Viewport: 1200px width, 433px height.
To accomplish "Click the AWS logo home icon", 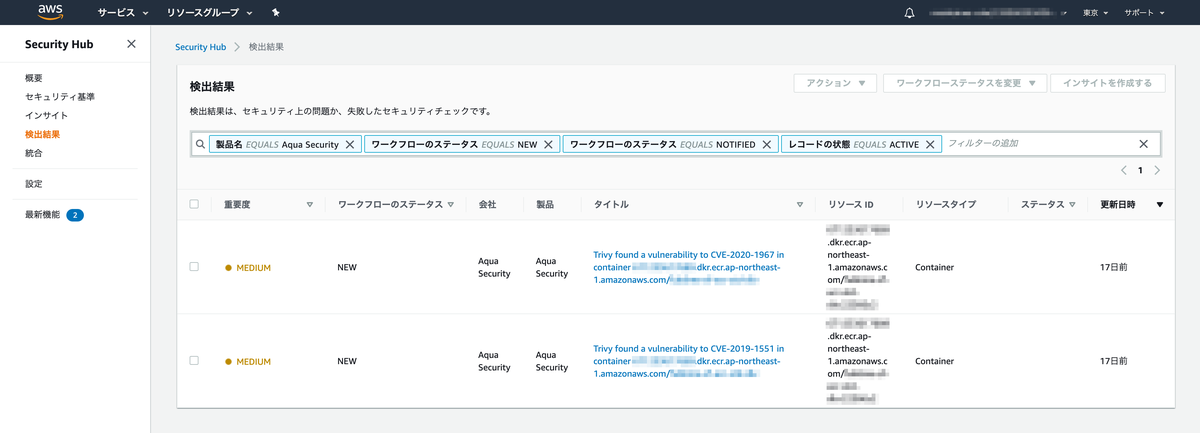I will coord(50,13).
